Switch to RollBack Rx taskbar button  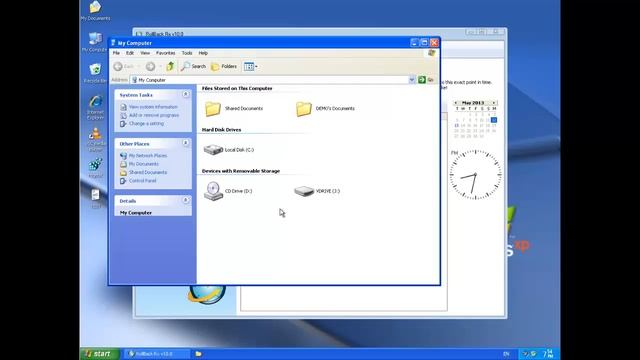(x=156, y=354)
